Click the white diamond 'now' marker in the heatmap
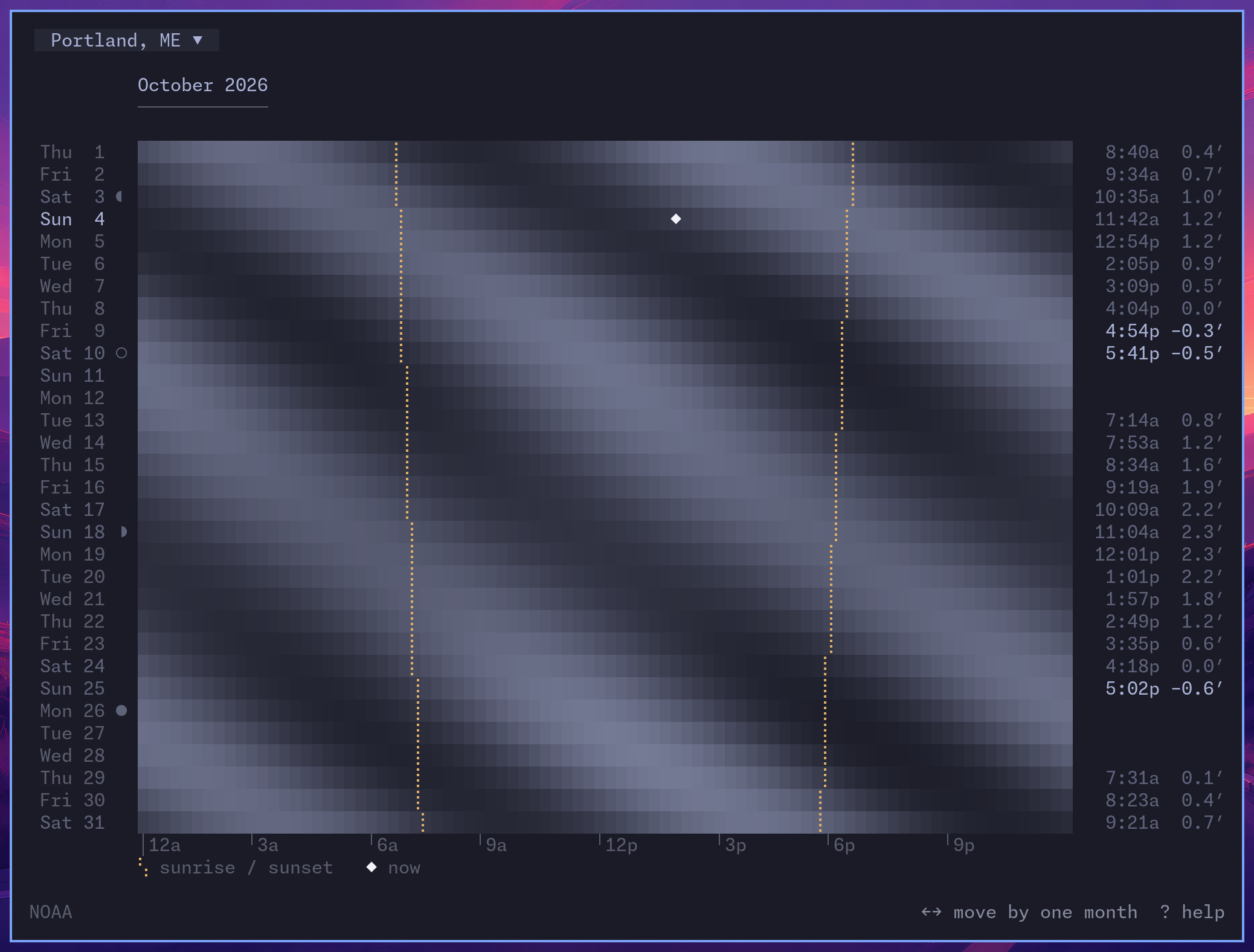Image resolution: width=1254 pixels, height=952 pixels. [x=676, y=219]
